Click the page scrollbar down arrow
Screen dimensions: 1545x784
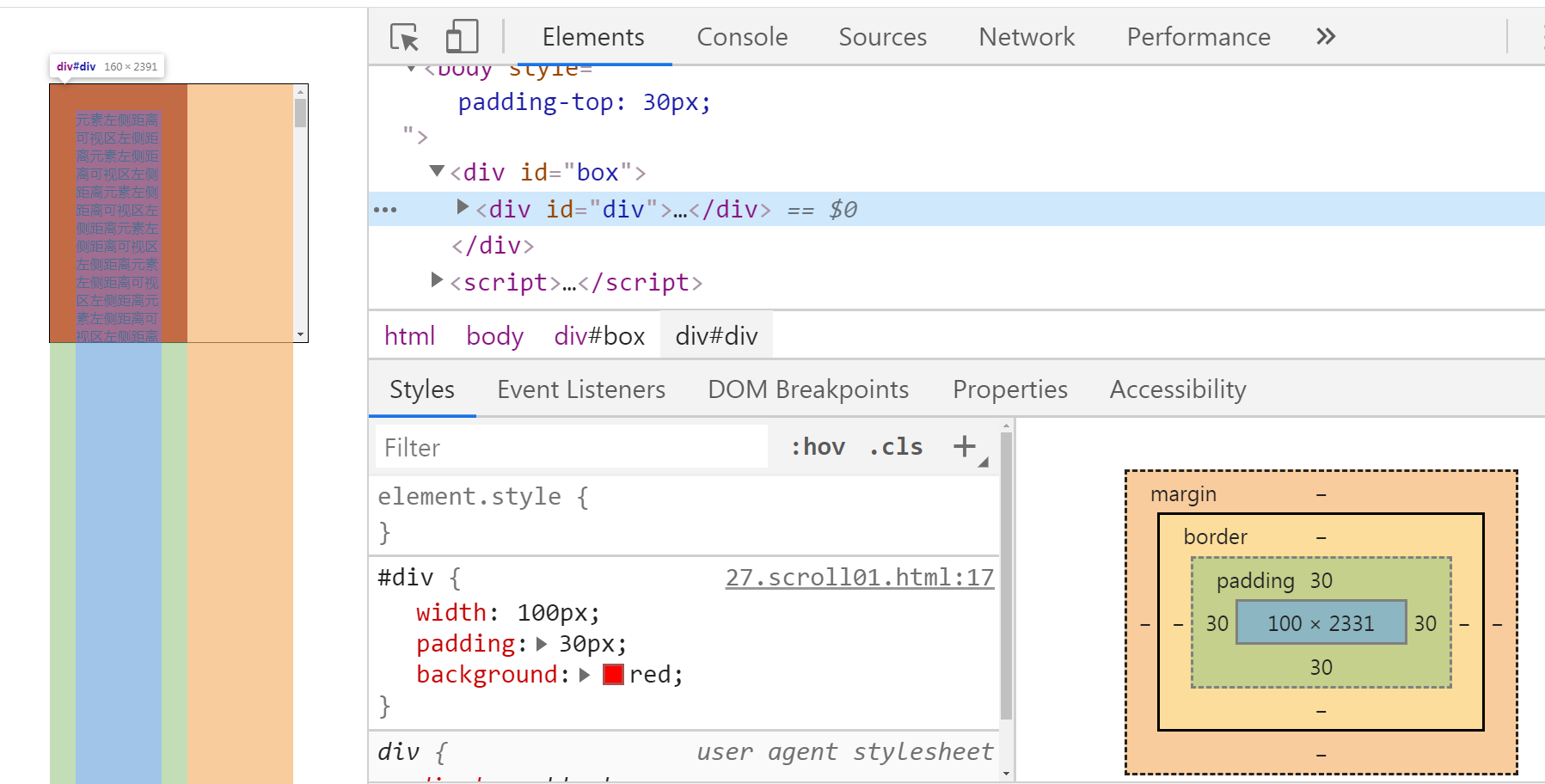point(300,334)
